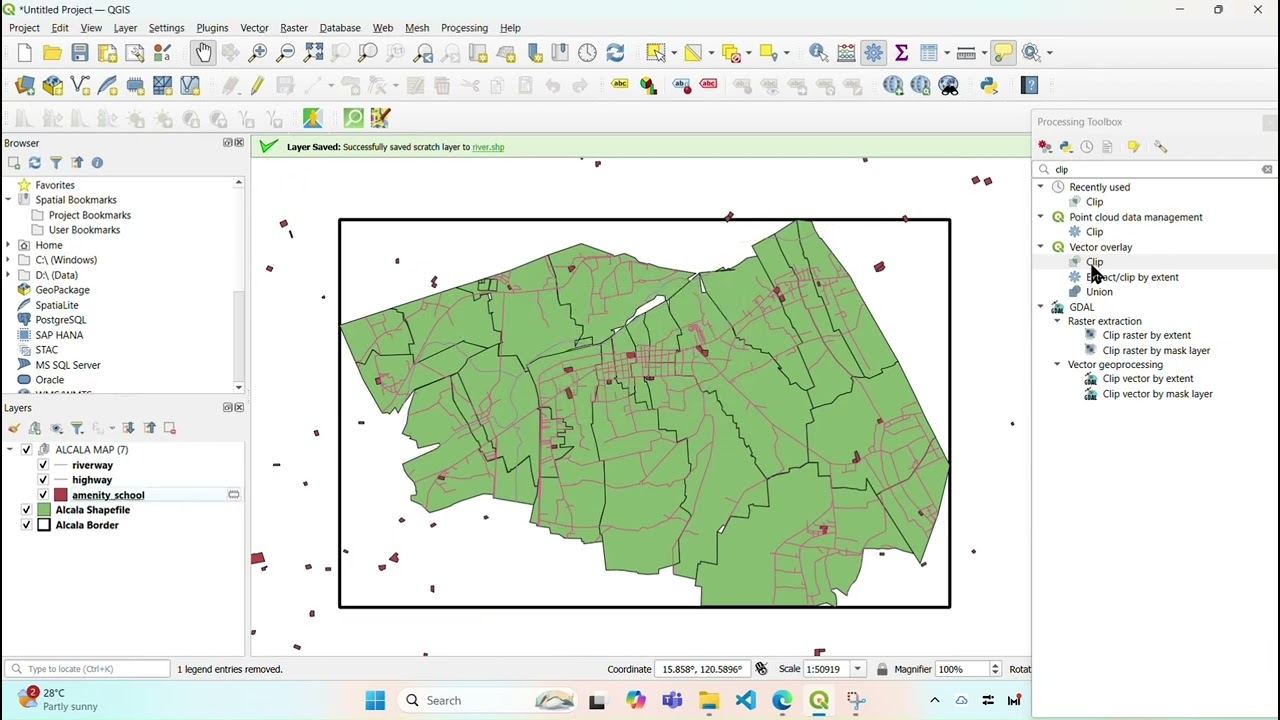Toggle highway layer visibility checkbox
The height and width of the screenshot is (720, 1280).
coord(43,480)
